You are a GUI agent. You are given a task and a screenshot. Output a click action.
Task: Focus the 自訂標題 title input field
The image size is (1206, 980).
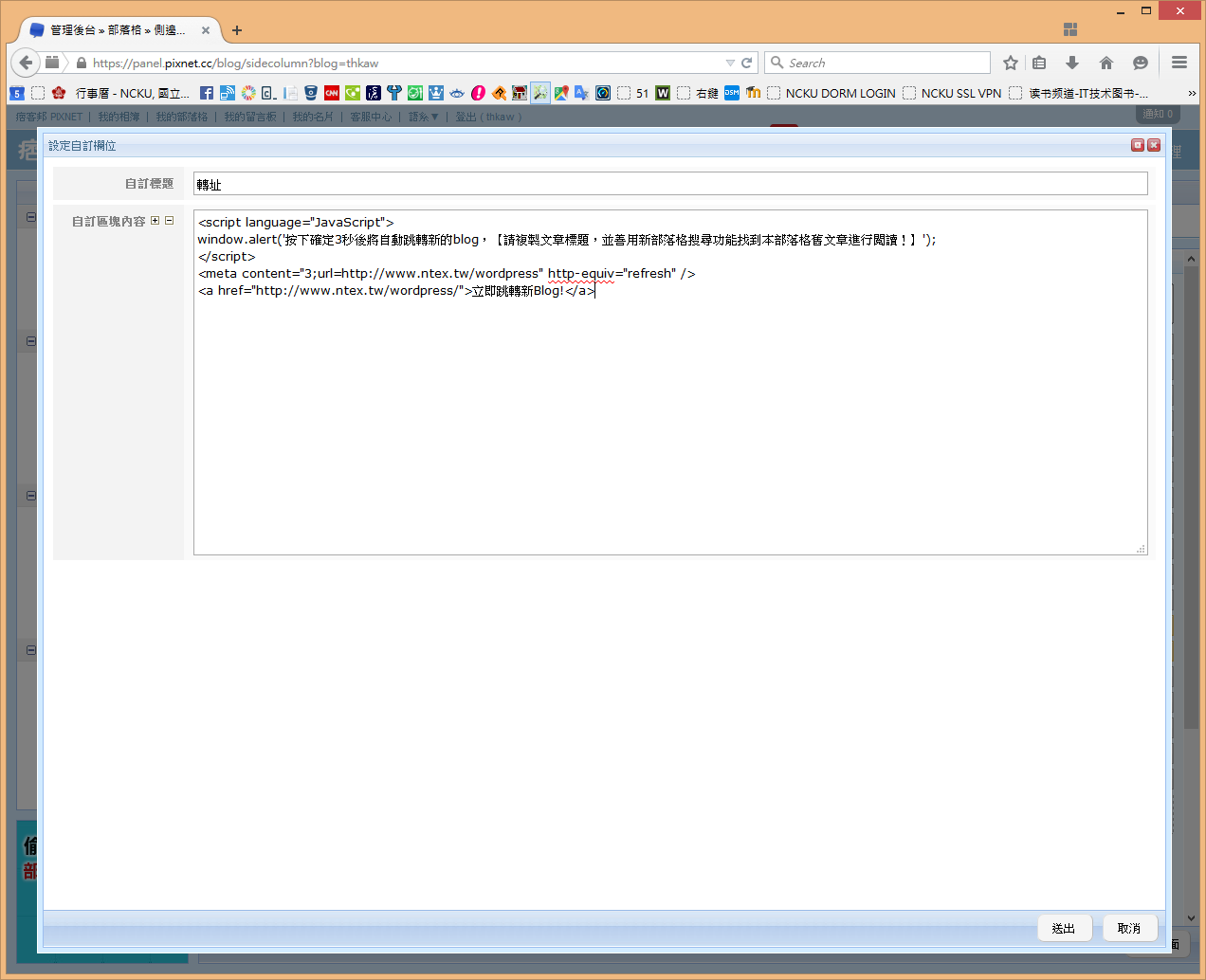click(670, 184)
